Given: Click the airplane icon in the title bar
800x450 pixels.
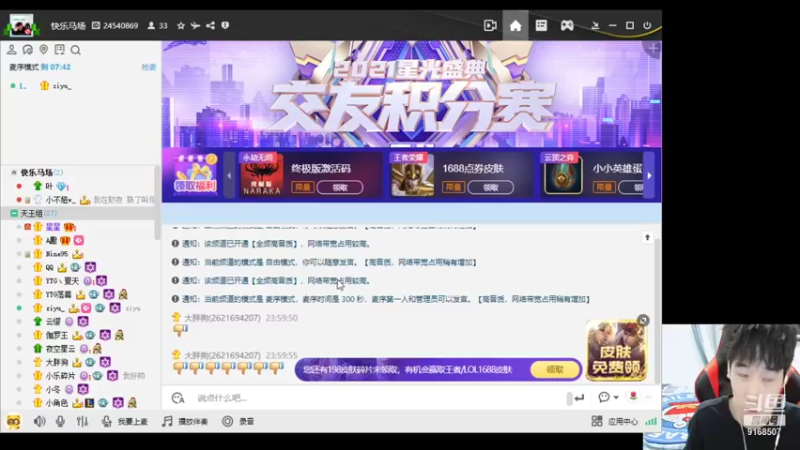Looking at the screenshot, I should (x=195, y=26).
